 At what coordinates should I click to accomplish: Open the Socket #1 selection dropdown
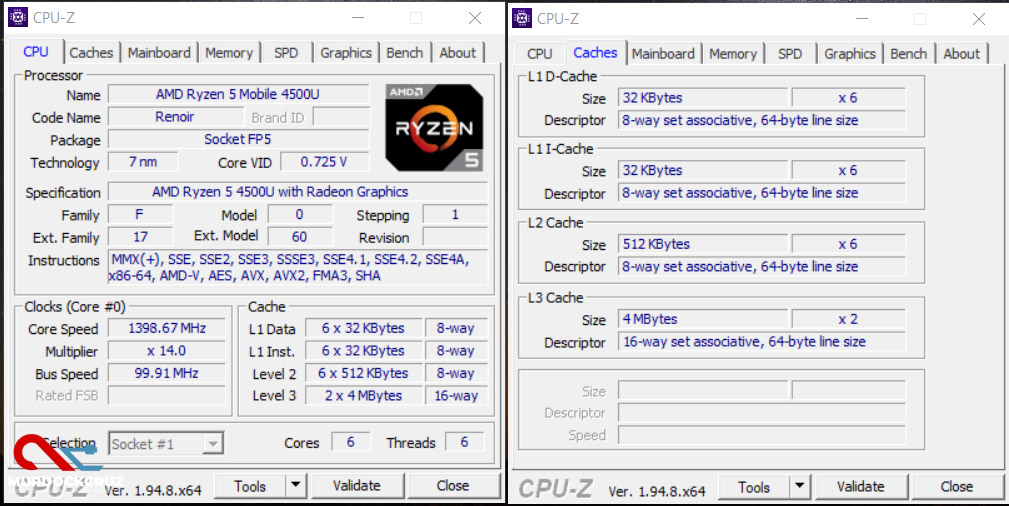(166, 444)
